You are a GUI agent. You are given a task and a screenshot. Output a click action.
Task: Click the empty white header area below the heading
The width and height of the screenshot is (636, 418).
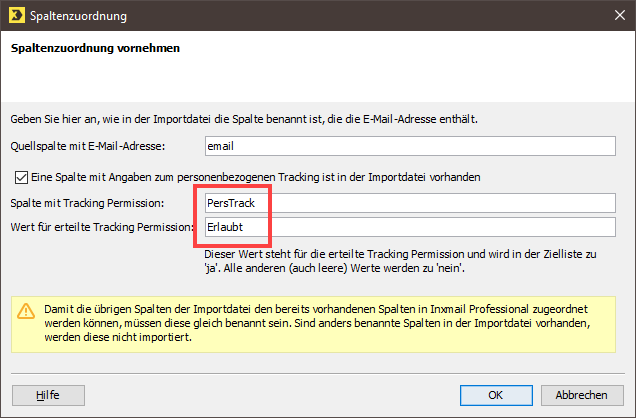(318, 79)
